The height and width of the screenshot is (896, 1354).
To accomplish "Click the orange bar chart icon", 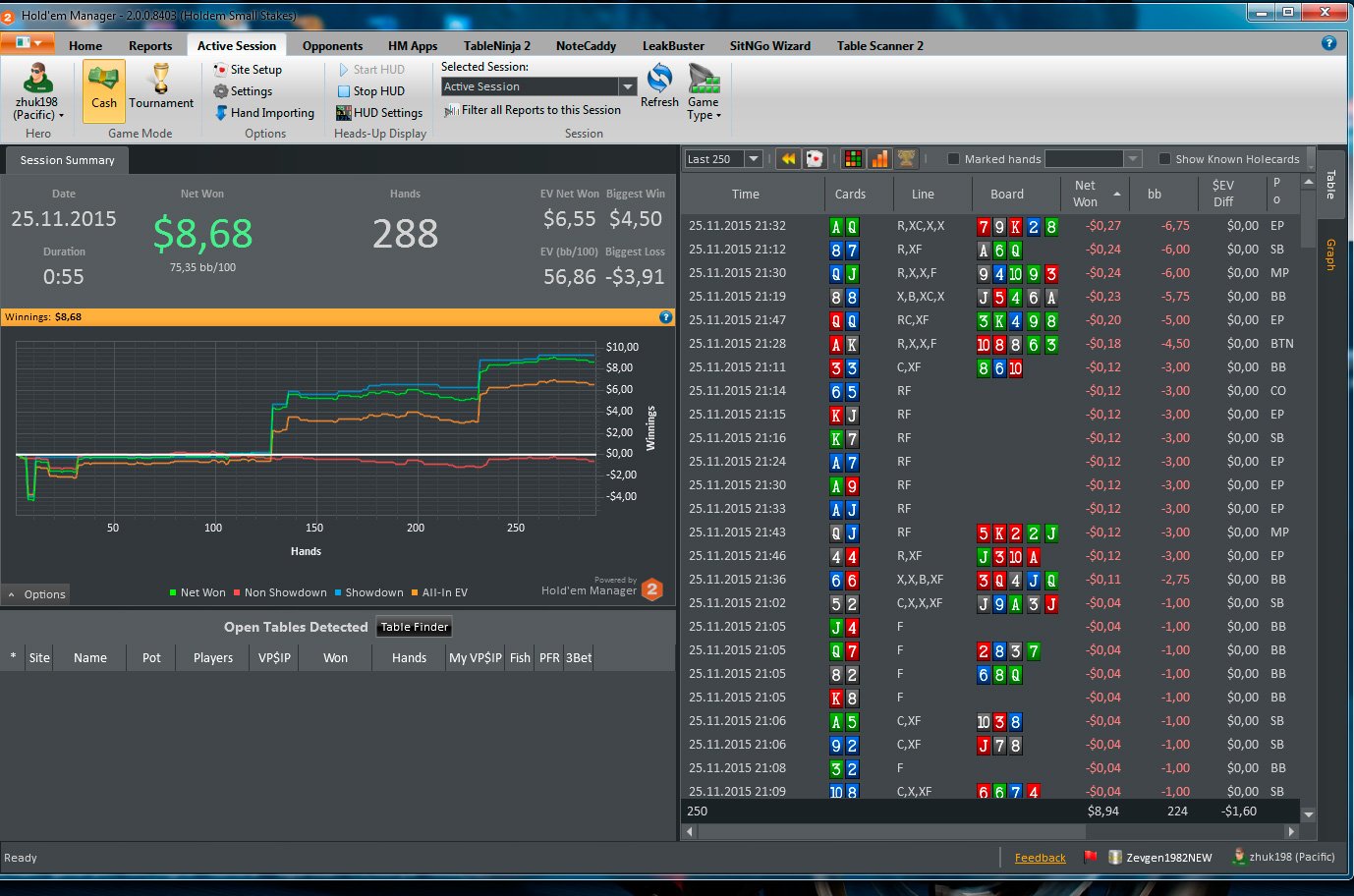I will 879,159.
